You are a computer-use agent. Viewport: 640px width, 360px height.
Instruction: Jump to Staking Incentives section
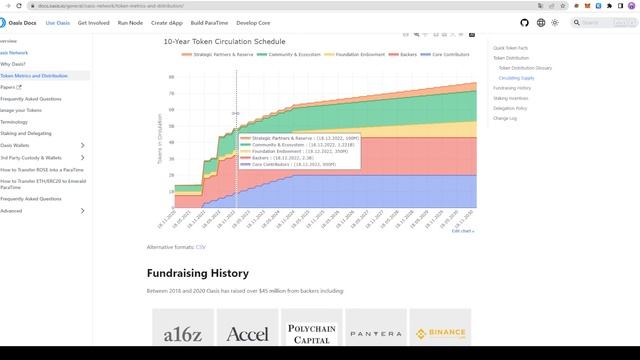(510, 98)
